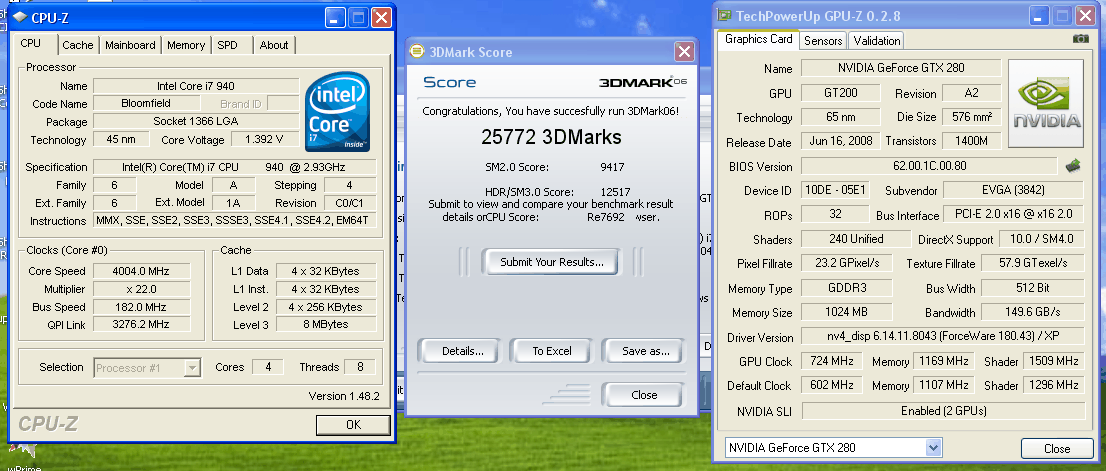The width and height of the screenshot is (1106, 471).
Task: Click the Intel Core i7 logo in CPU-Z
Action: [337, 111]
